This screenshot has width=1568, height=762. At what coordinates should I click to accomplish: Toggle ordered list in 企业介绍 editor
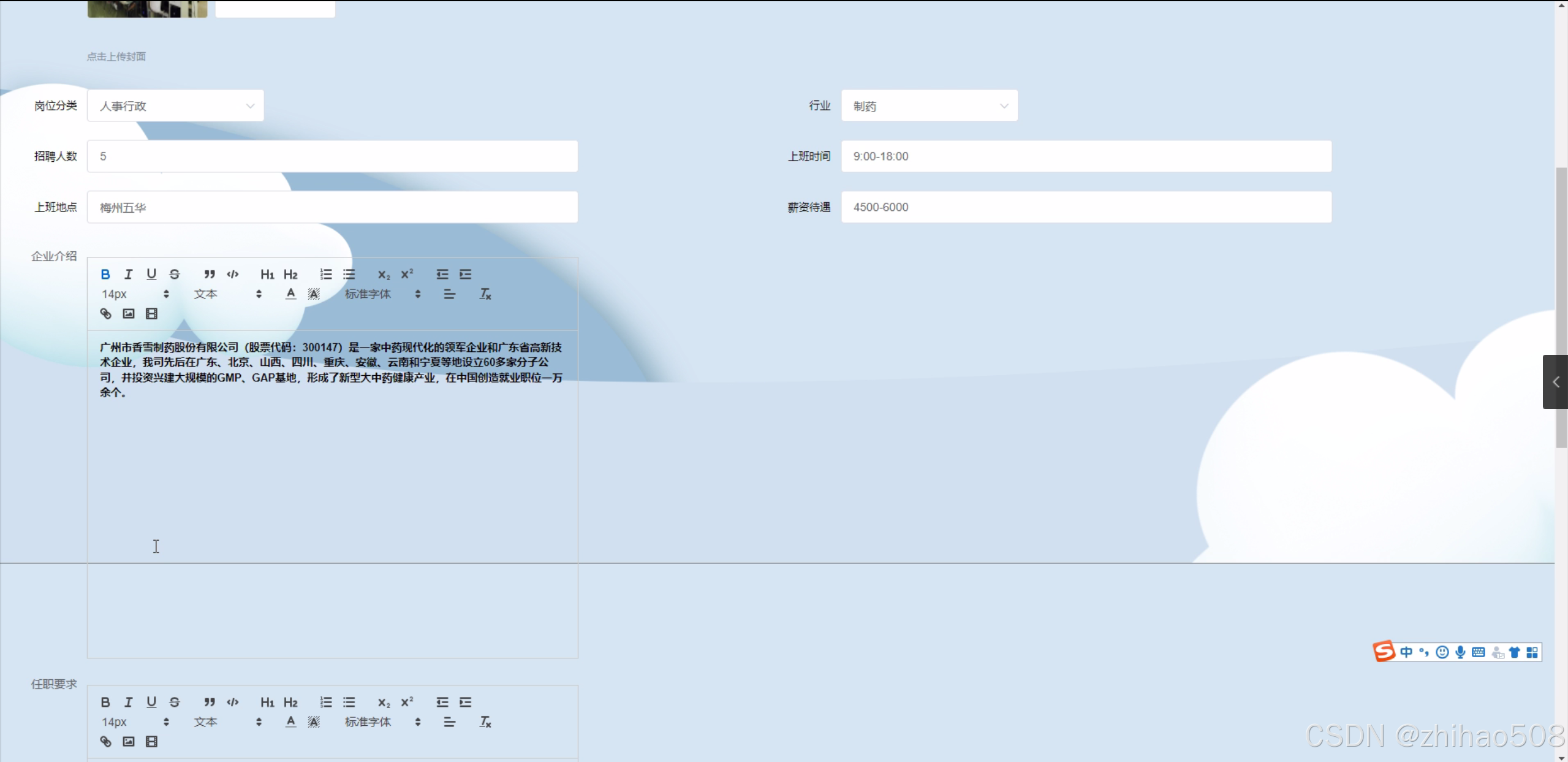point(326,274)
